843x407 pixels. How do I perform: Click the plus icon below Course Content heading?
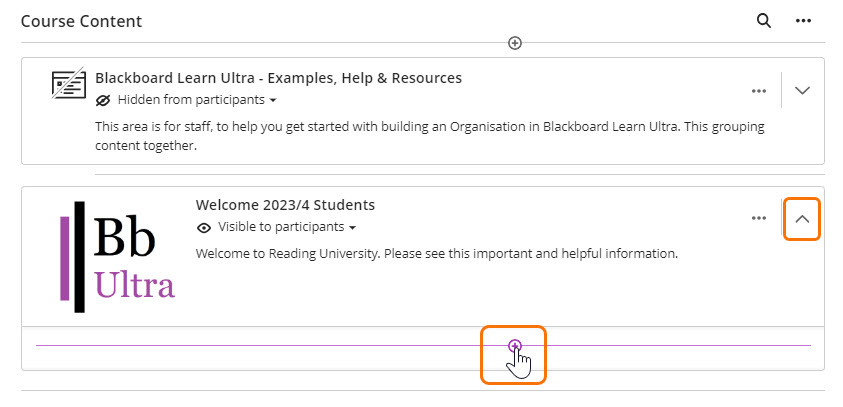[515, 43]
